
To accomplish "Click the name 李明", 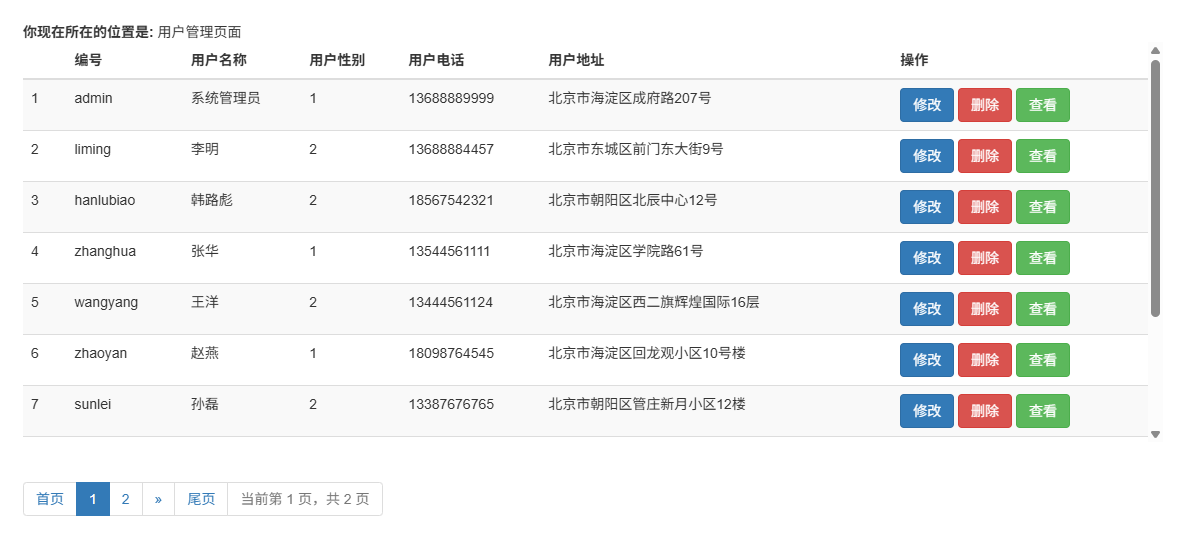I will tap(204, 149).
